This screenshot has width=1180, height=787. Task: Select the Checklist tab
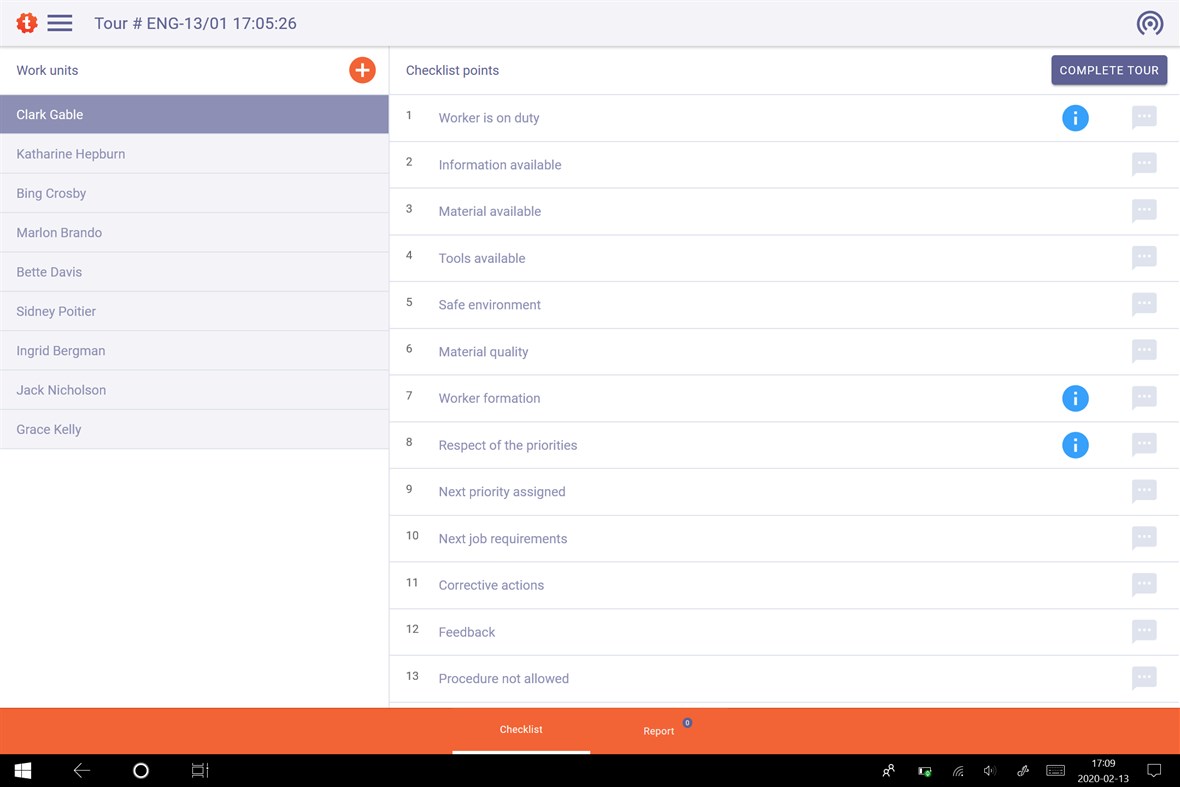[x=521, y=731]
